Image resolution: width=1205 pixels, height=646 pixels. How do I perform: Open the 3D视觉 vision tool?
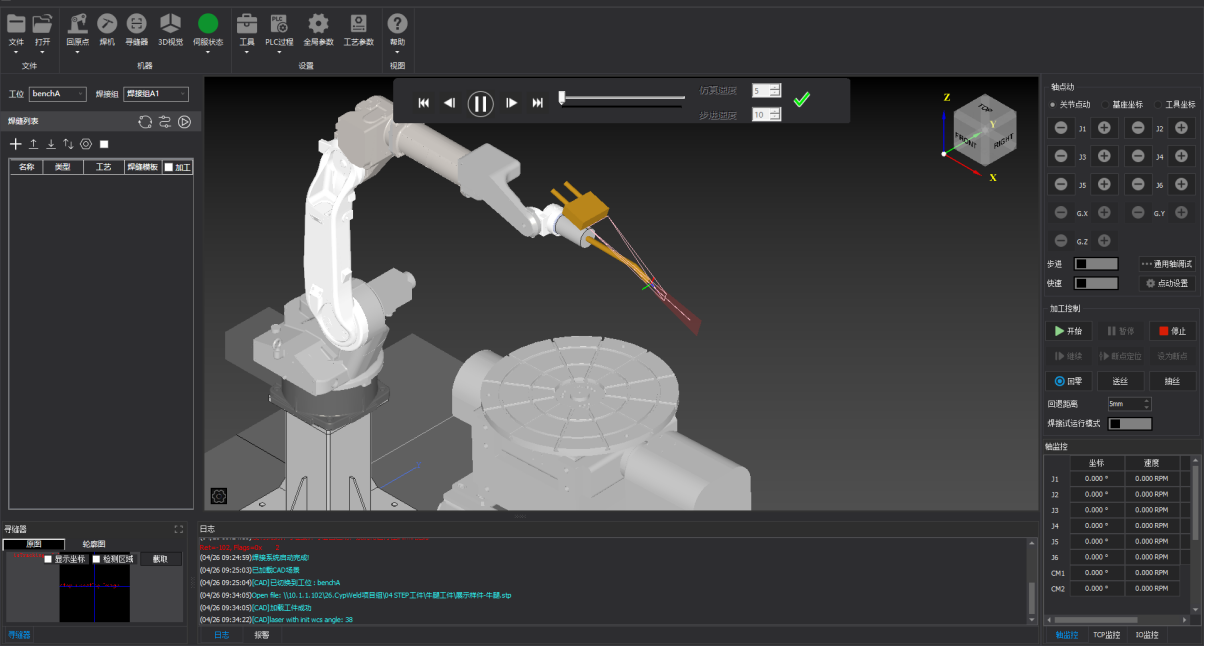(171, 24)
